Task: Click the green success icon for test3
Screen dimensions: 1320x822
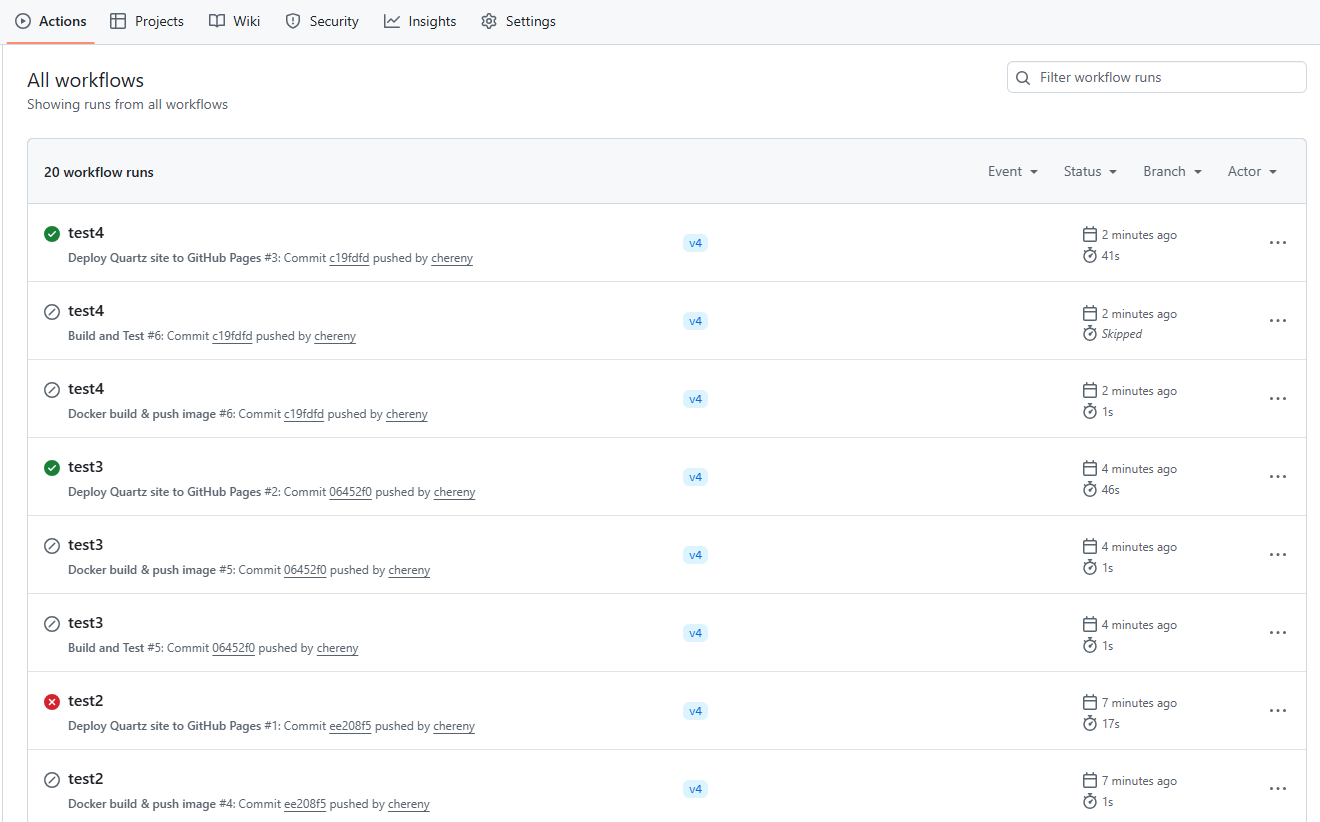Action: pyautogui.click(x=52, y=468)
